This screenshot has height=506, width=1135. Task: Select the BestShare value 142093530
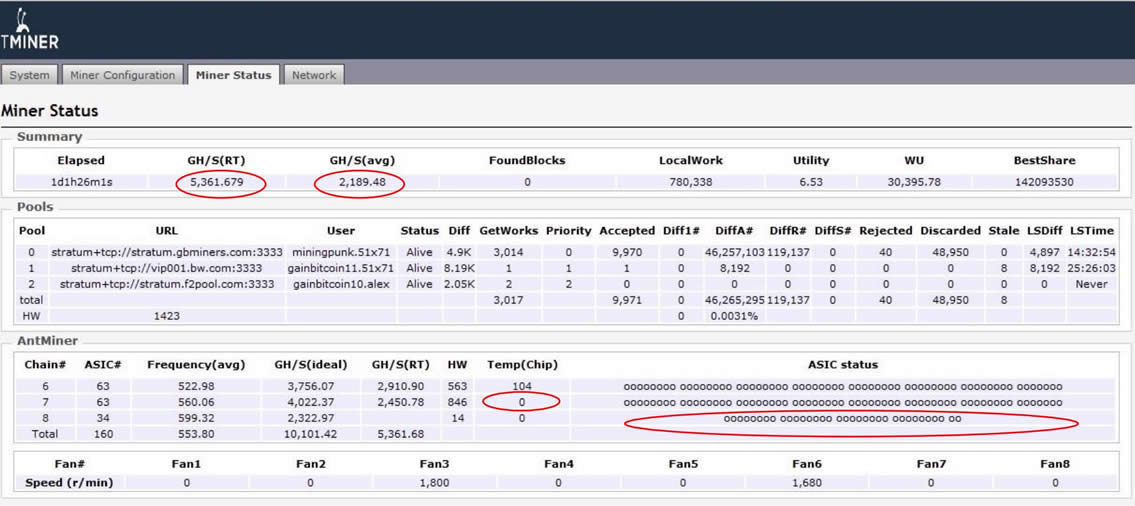coord(1044,183)
